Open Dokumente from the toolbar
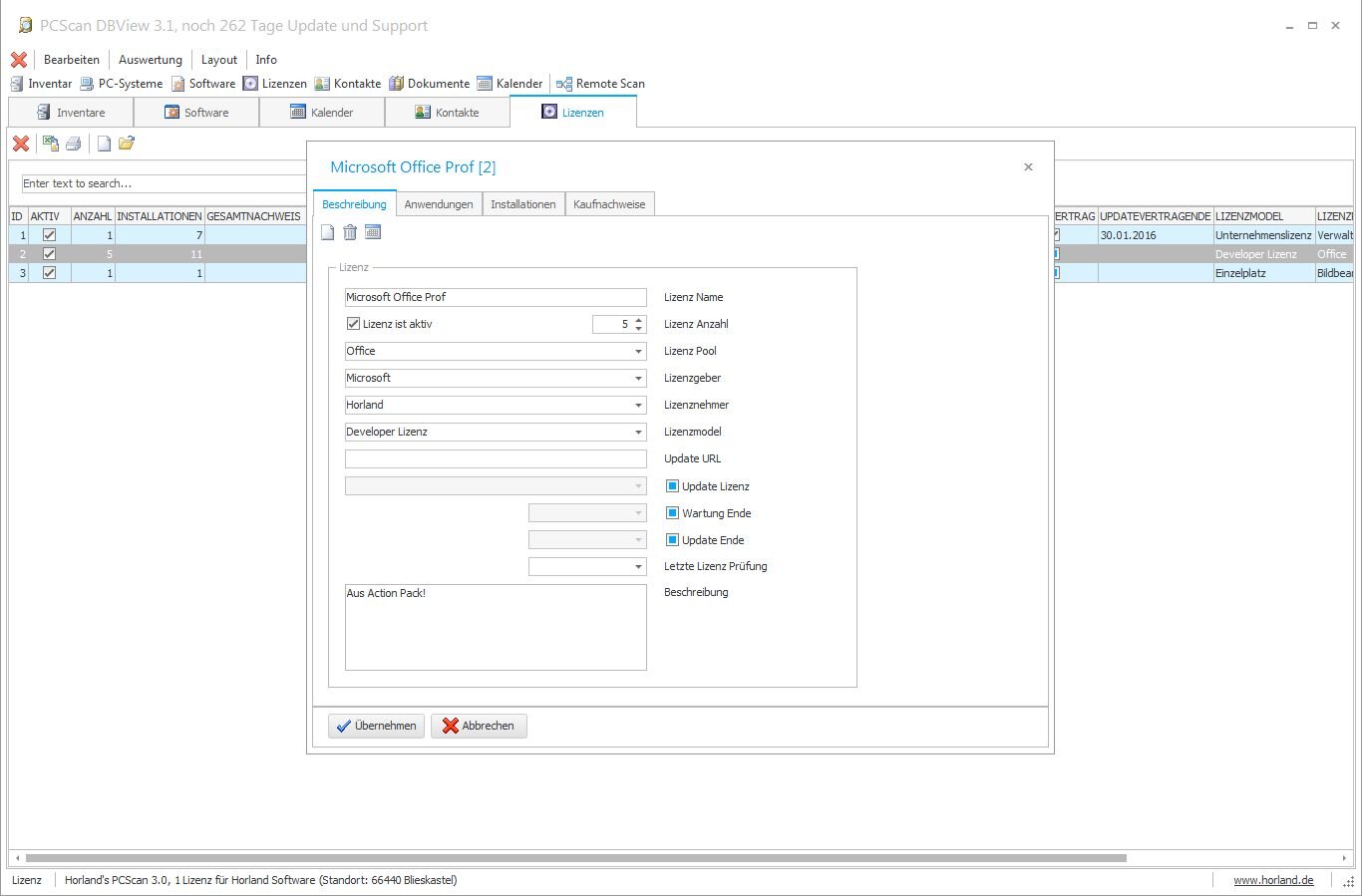The image size is (1362, 896). pos(430,84)
